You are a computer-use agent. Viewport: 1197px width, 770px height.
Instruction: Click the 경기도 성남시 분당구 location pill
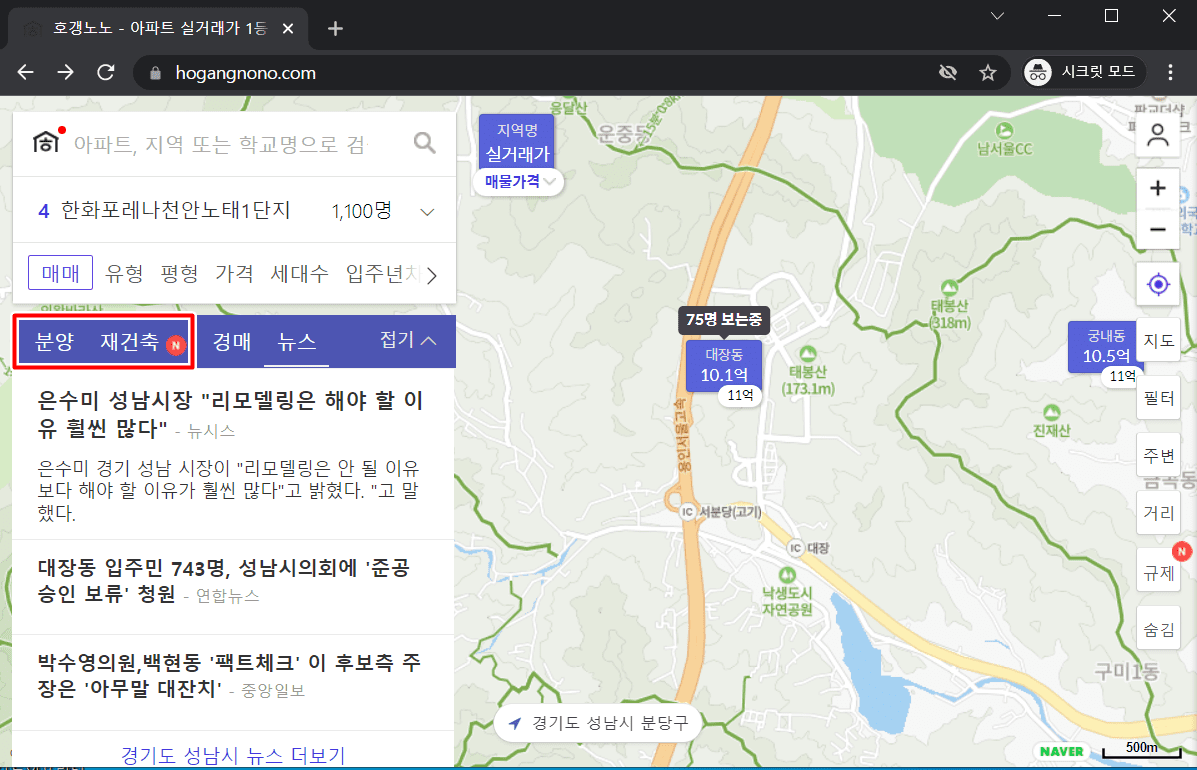tap(597, 723)
